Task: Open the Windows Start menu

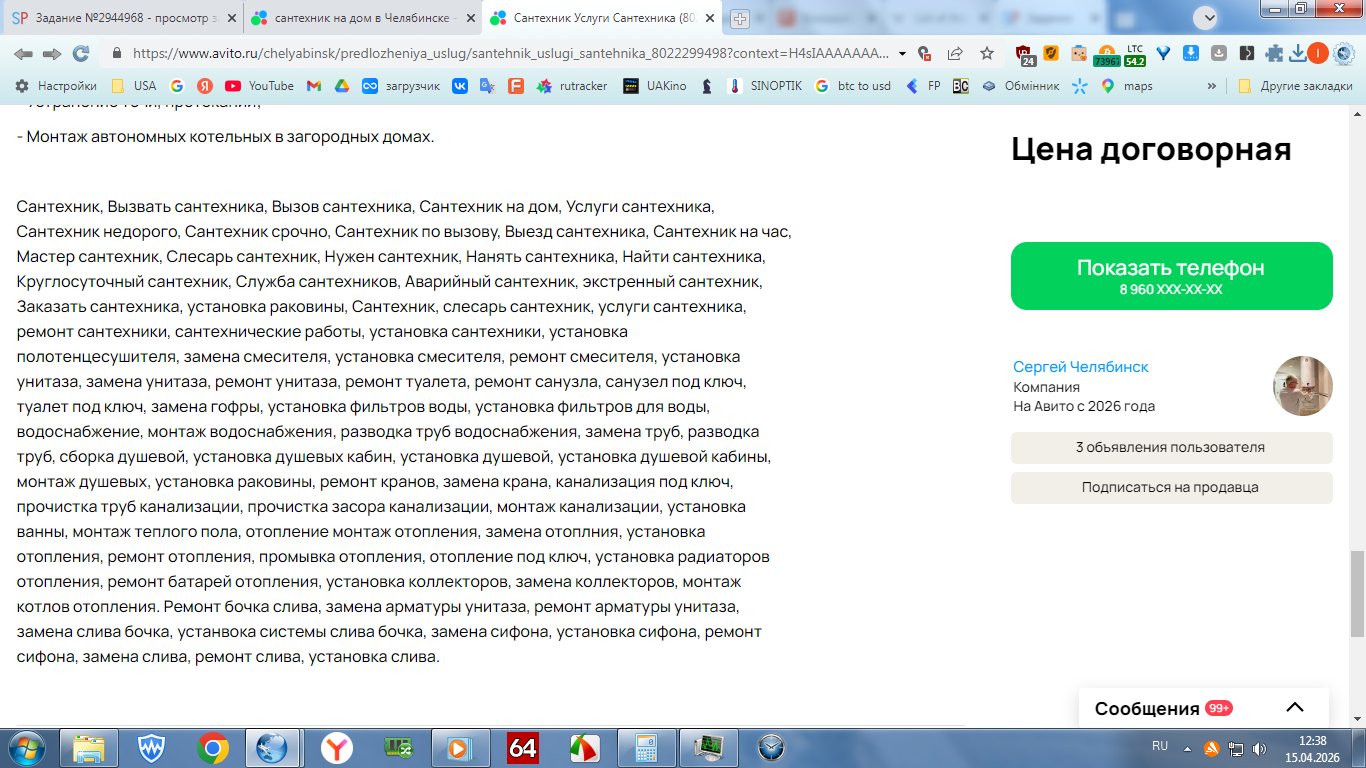Action: pyautogui.click(x=26, y=747)
